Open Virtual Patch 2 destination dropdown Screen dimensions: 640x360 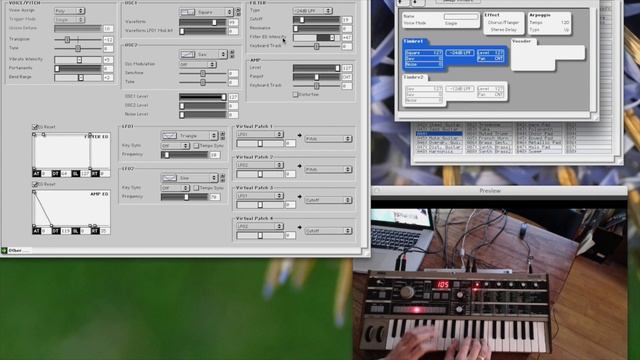(328, 169)
